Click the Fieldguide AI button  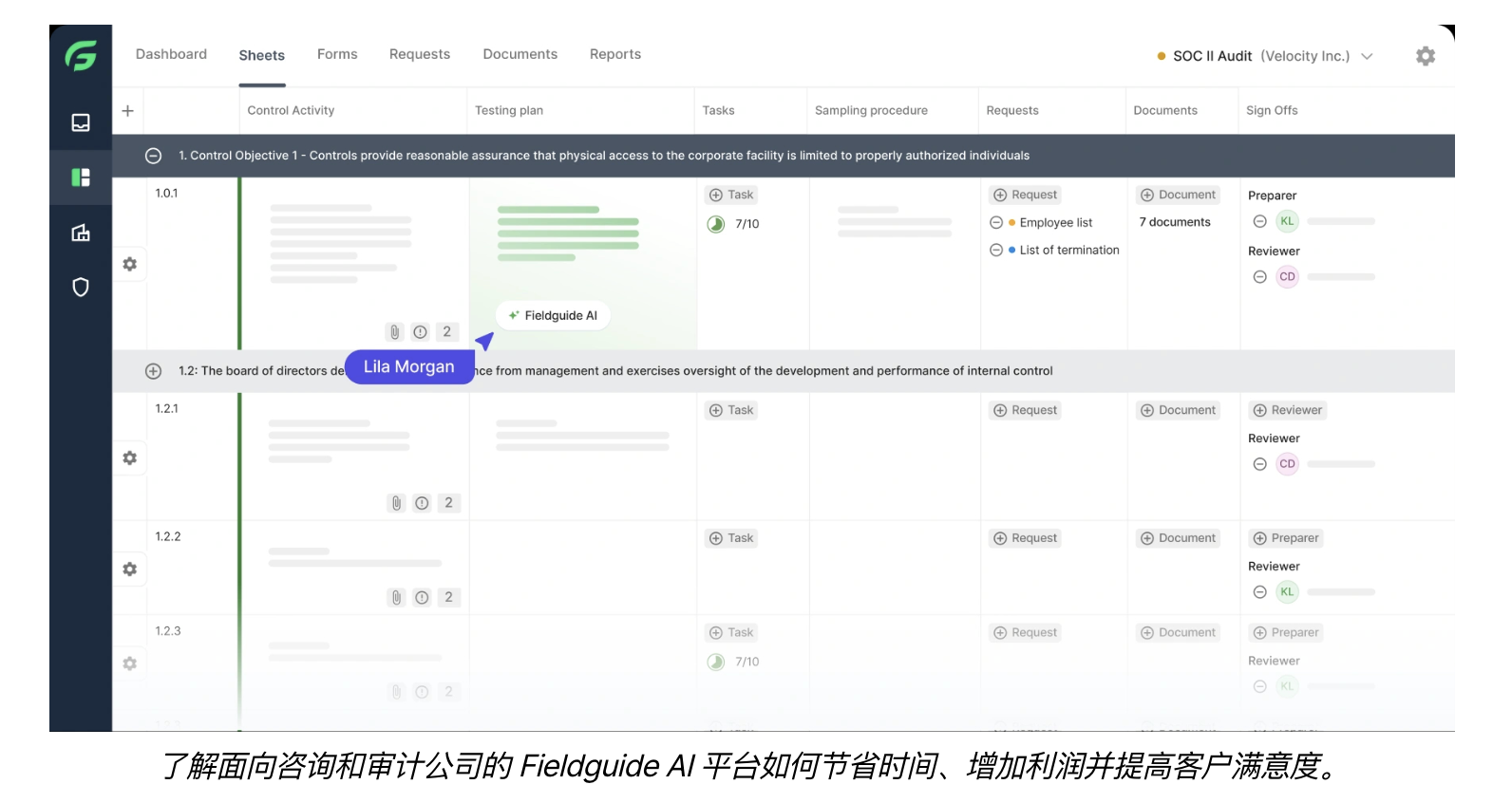pos(553,315)
